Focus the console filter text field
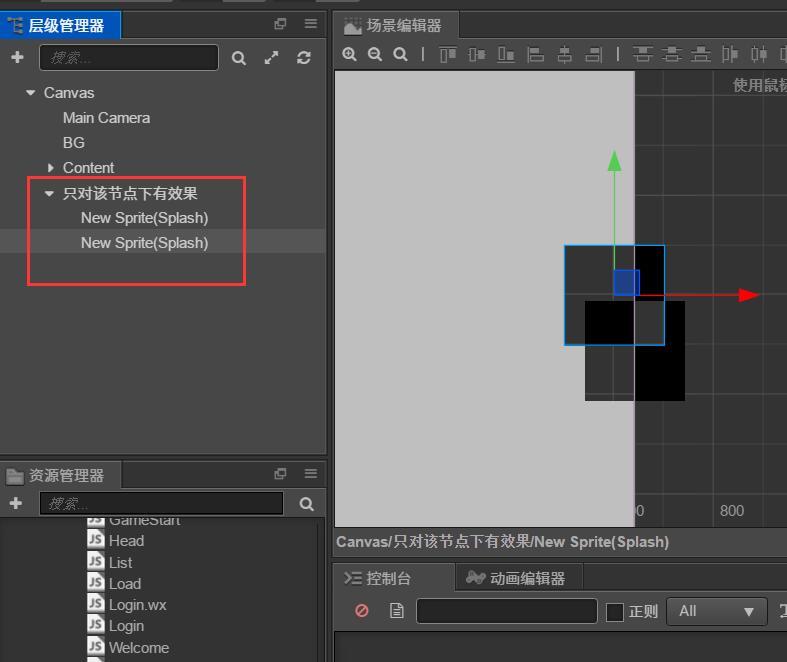Image resolution: width=787 pixels, height=662 pixels. point(507,611)
